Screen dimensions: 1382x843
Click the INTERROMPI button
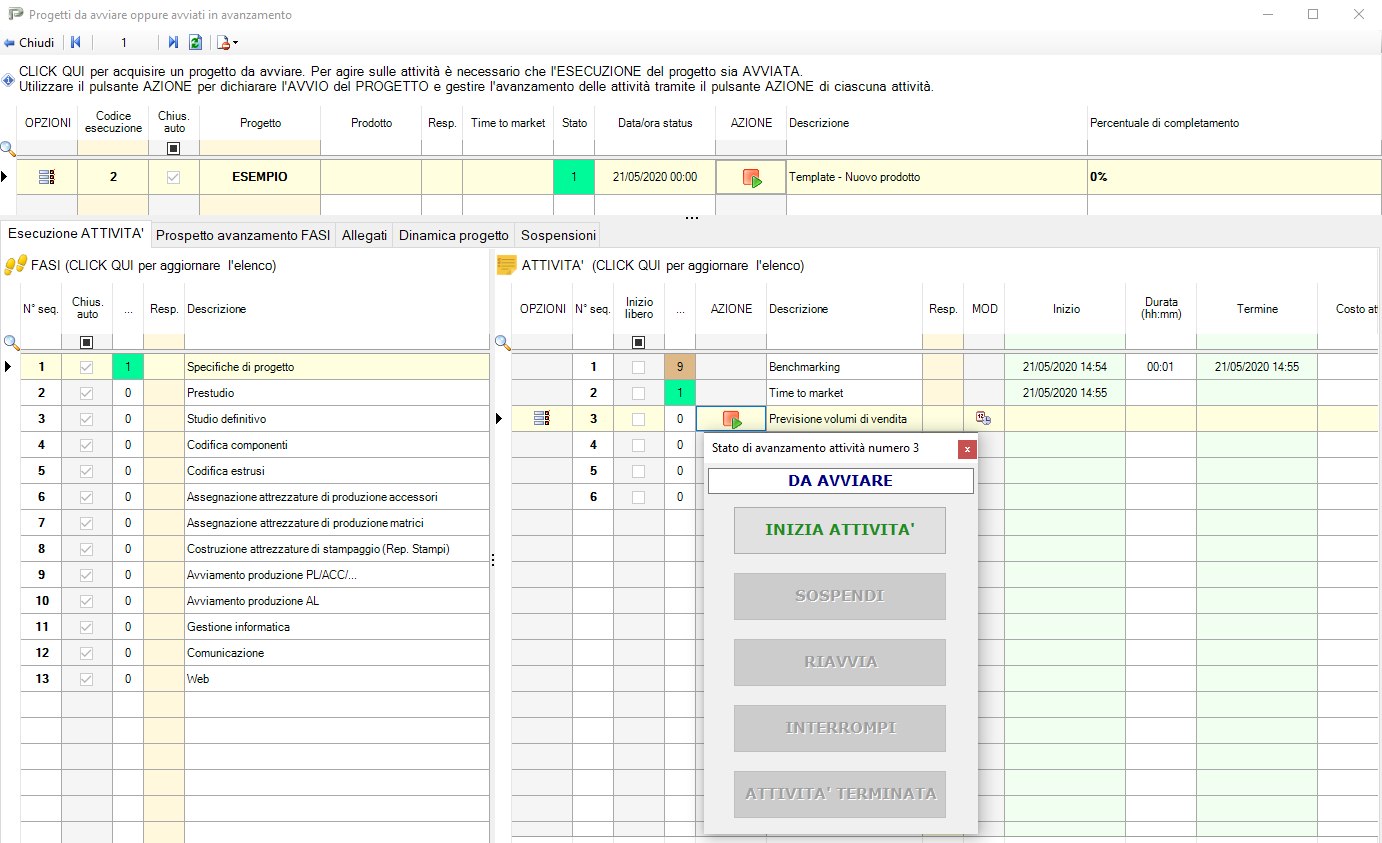[x=840, y=728]
